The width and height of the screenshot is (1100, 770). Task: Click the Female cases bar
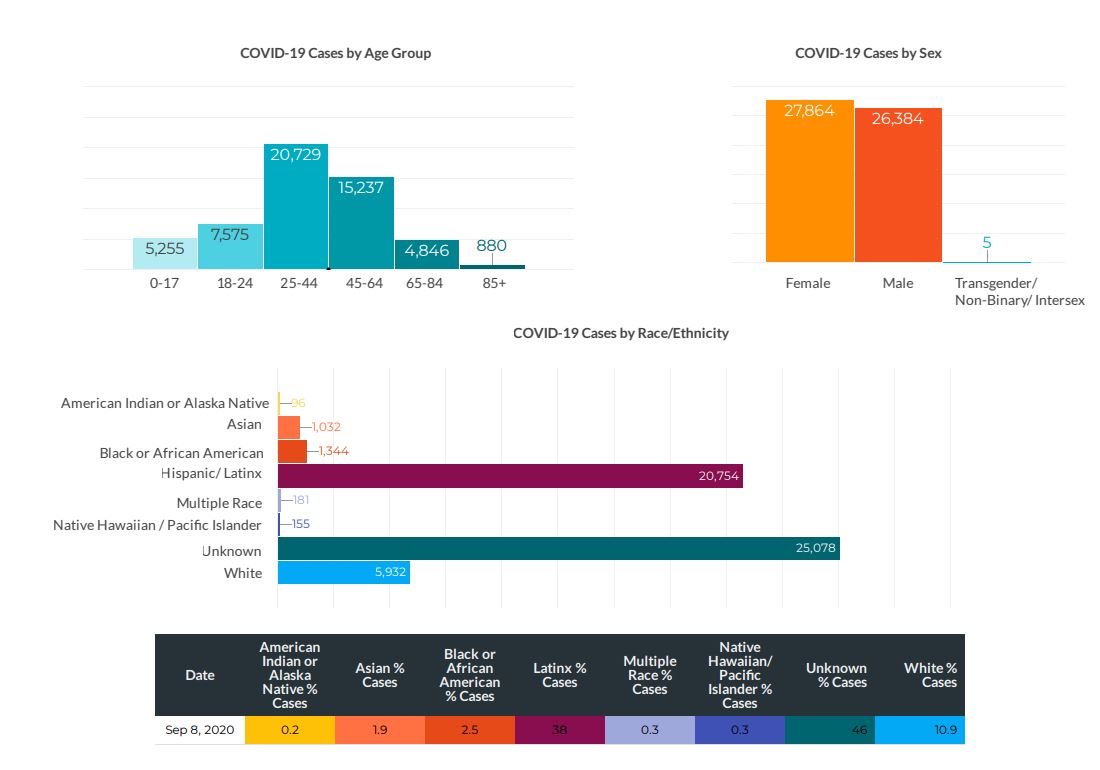[809, 181]
